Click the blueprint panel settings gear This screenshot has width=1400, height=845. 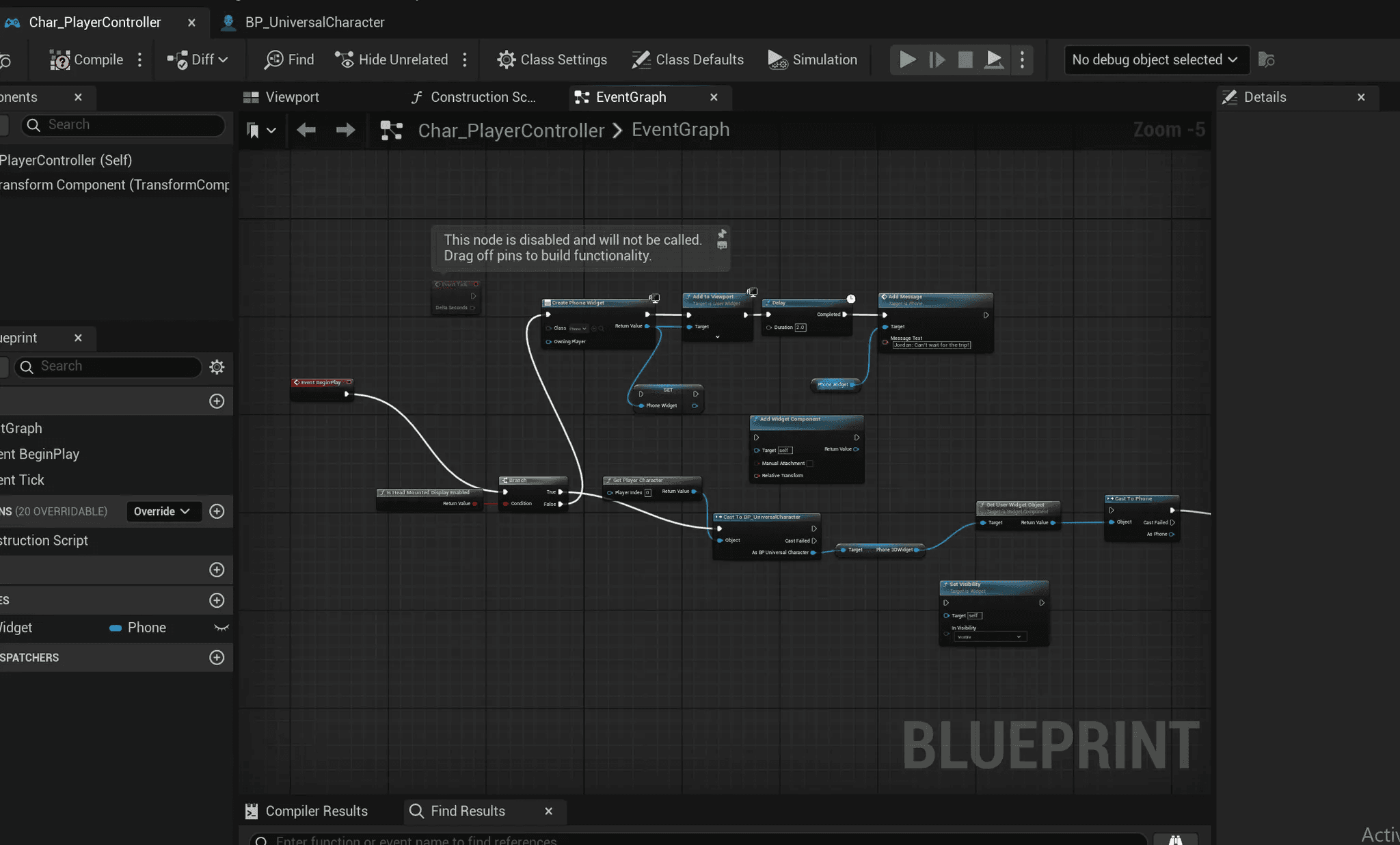coord(217,367)
